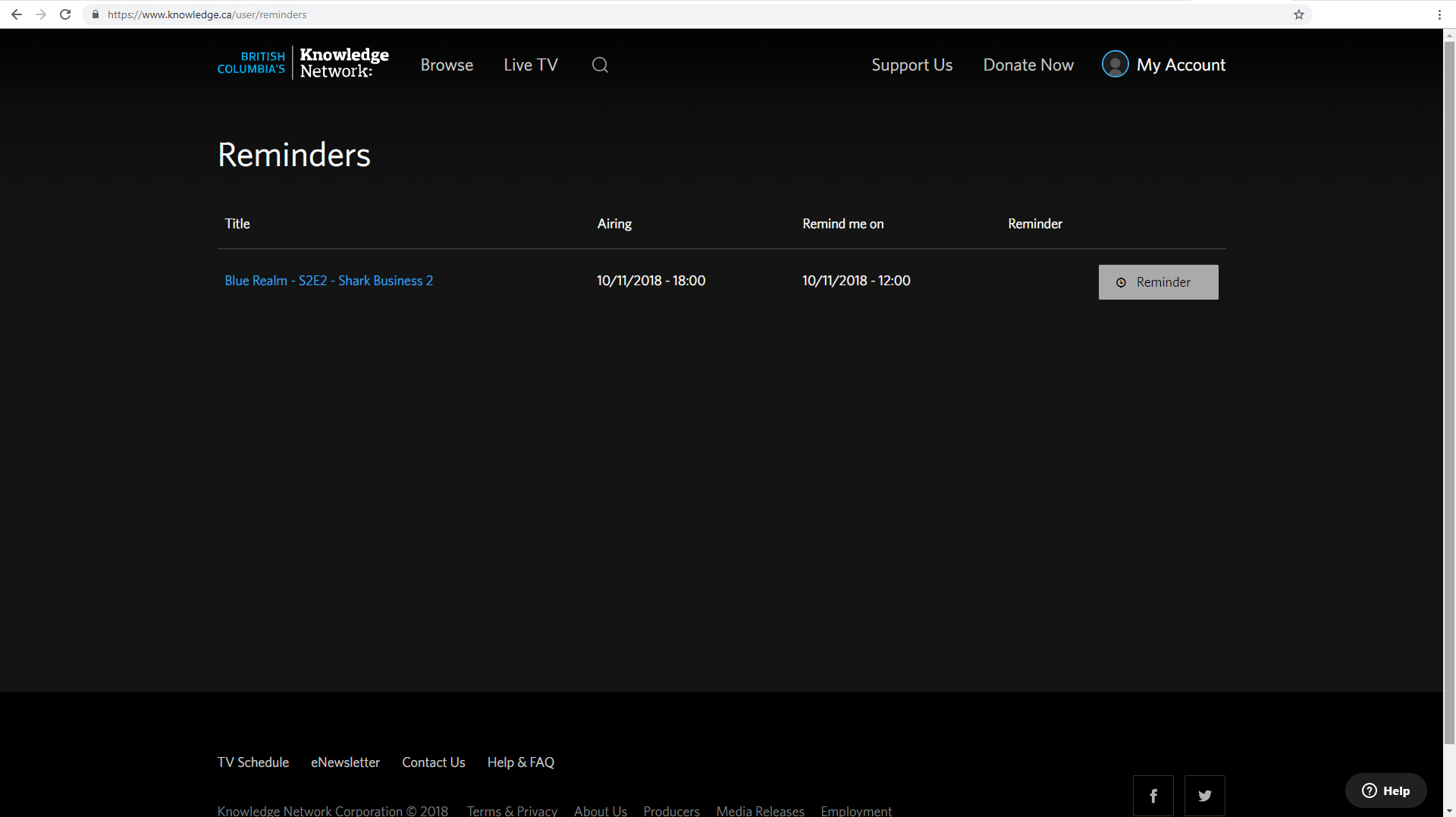Image resolution: width=1456 pixels, height=817 pixels.
Task: Click Remind me on 10/11/2018 - 12:00
Action: click(856, 281)
